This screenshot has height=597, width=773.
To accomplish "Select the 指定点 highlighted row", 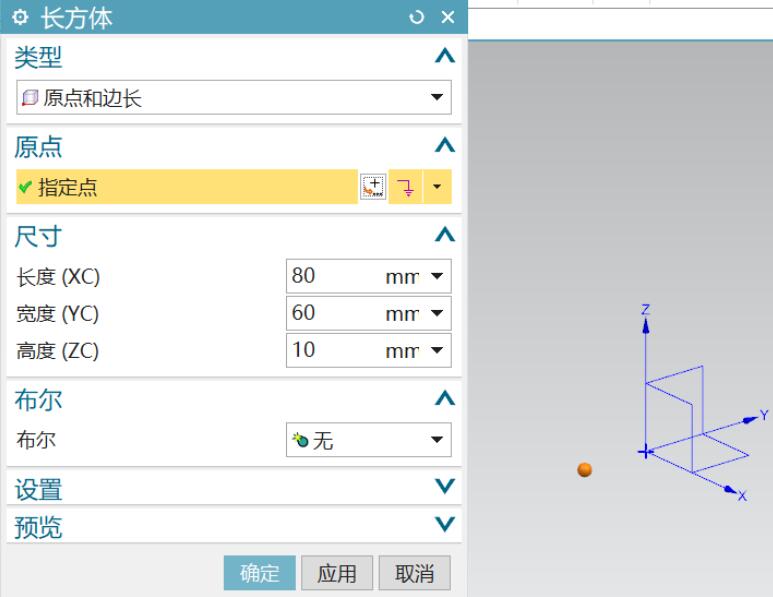I will point(186,187).
